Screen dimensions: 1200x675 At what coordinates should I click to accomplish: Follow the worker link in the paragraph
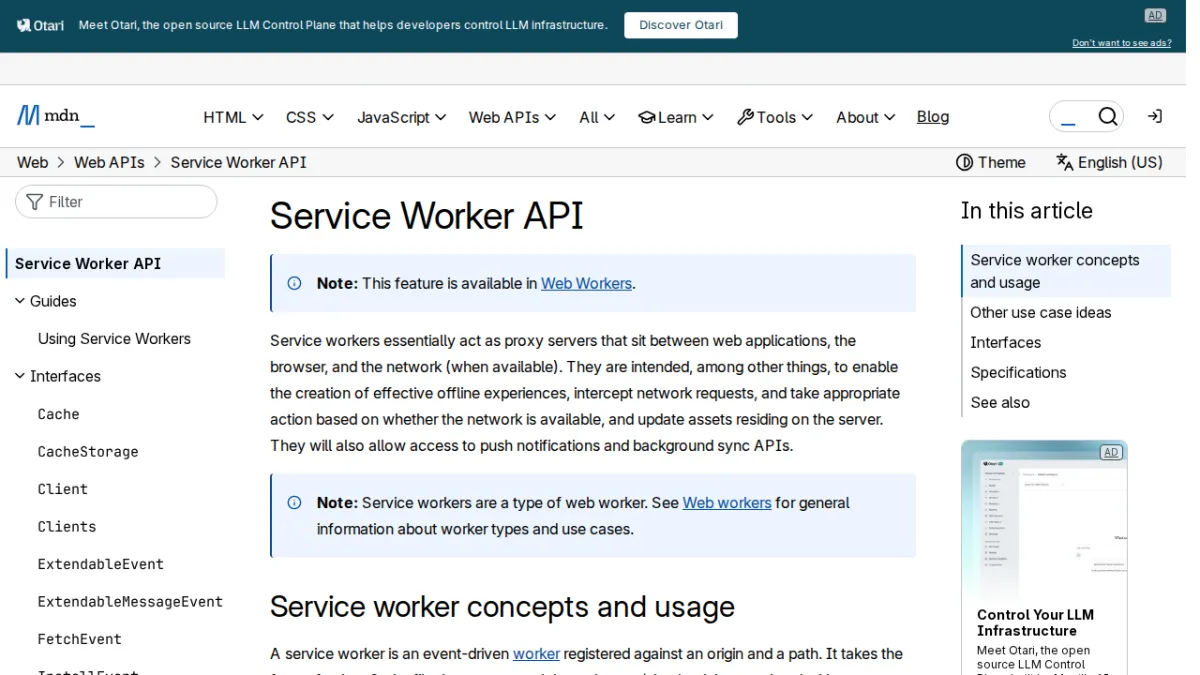coord(536,654)
